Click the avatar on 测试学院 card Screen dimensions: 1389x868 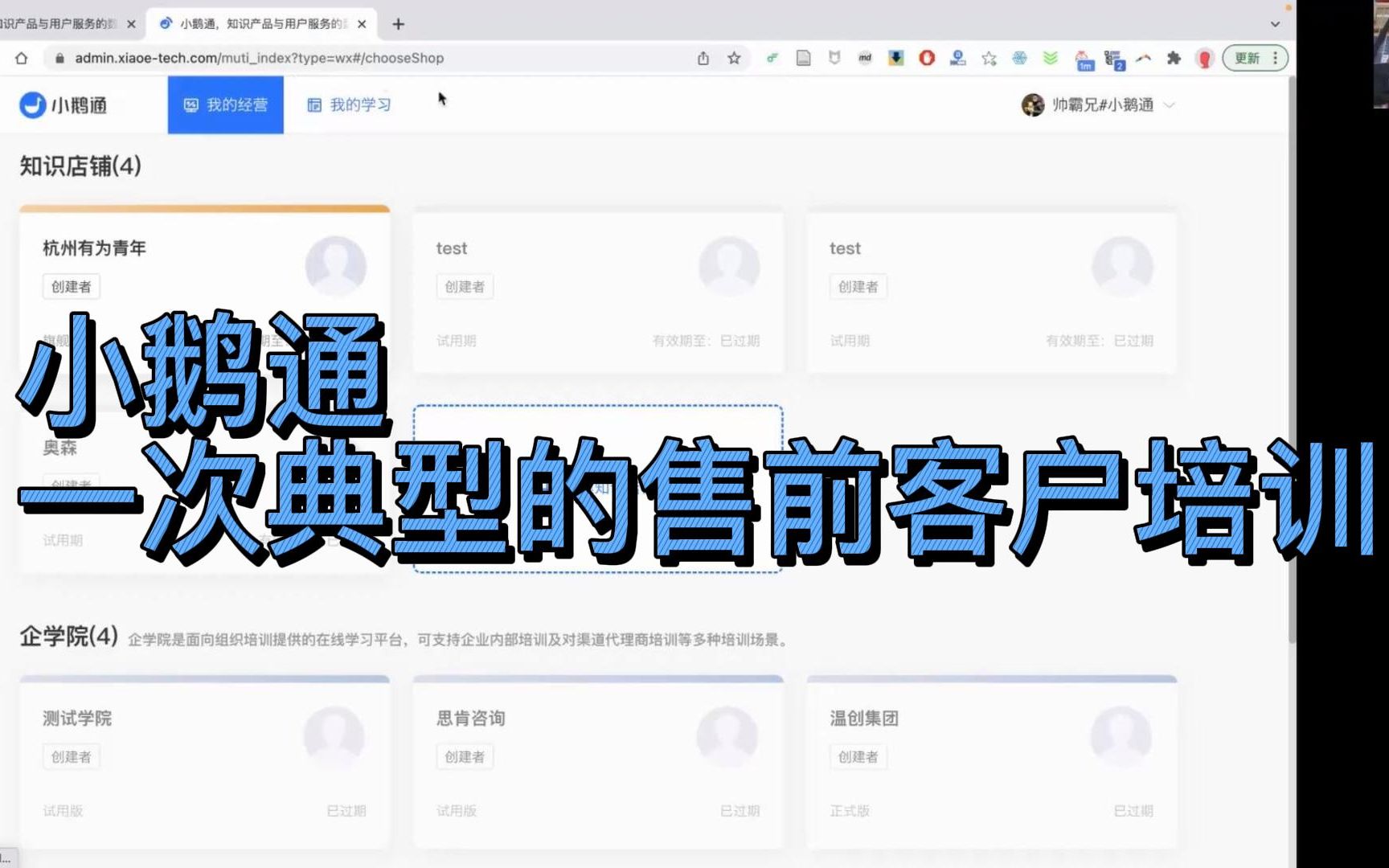pyautogui.click(x=334, y=736)
